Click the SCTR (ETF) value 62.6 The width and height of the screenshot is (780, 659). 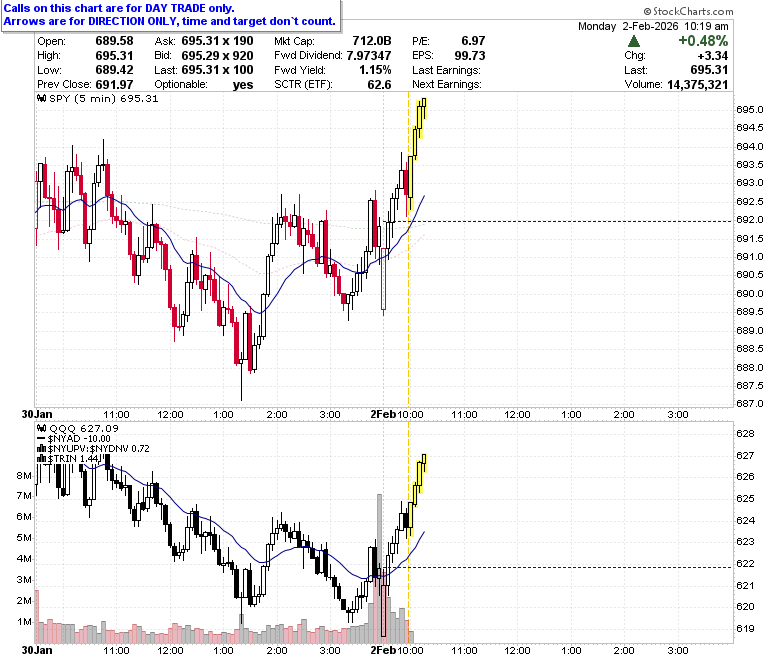[x=380, y=85]
